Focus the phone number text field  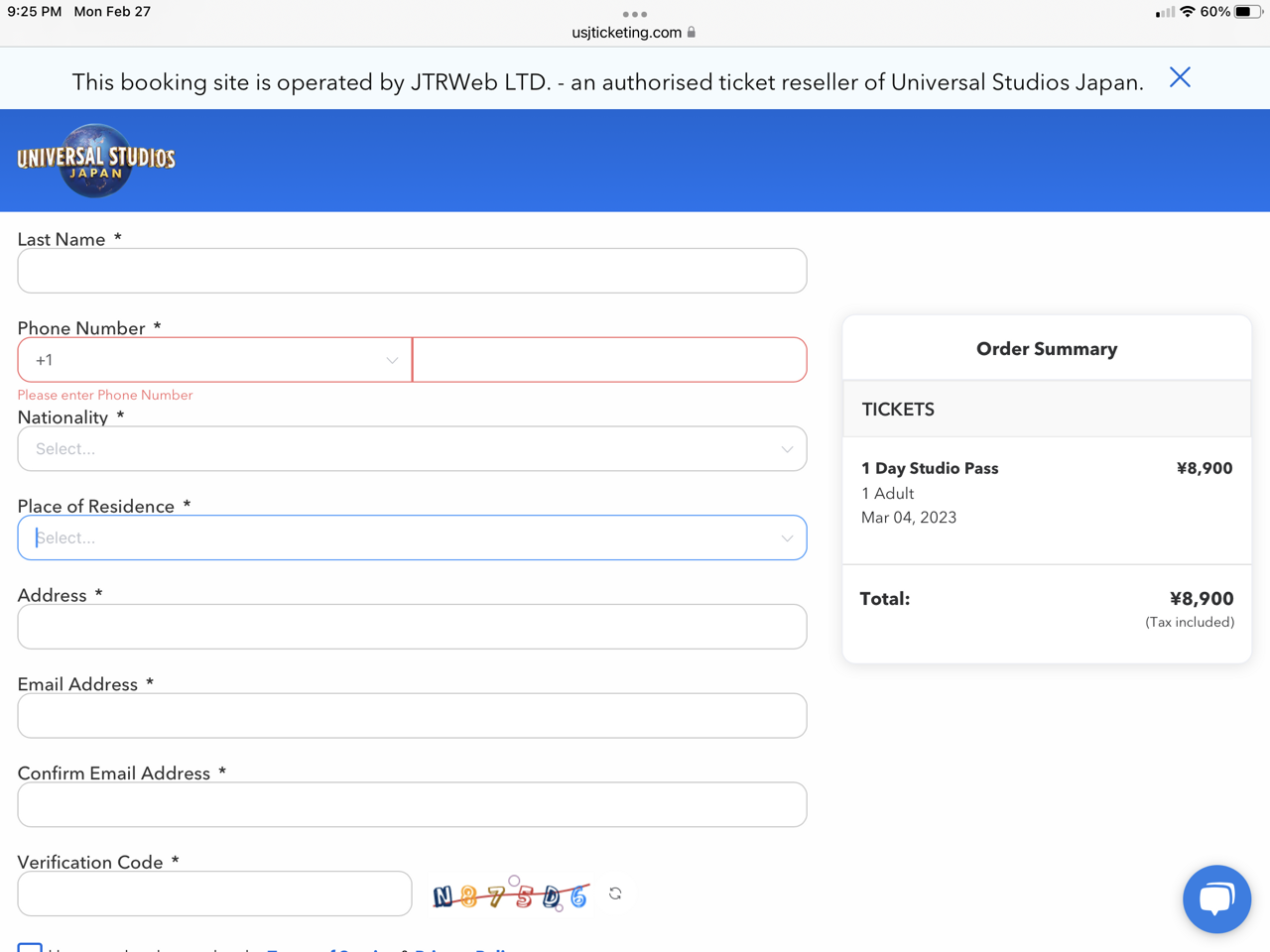[x=609, y=360]
